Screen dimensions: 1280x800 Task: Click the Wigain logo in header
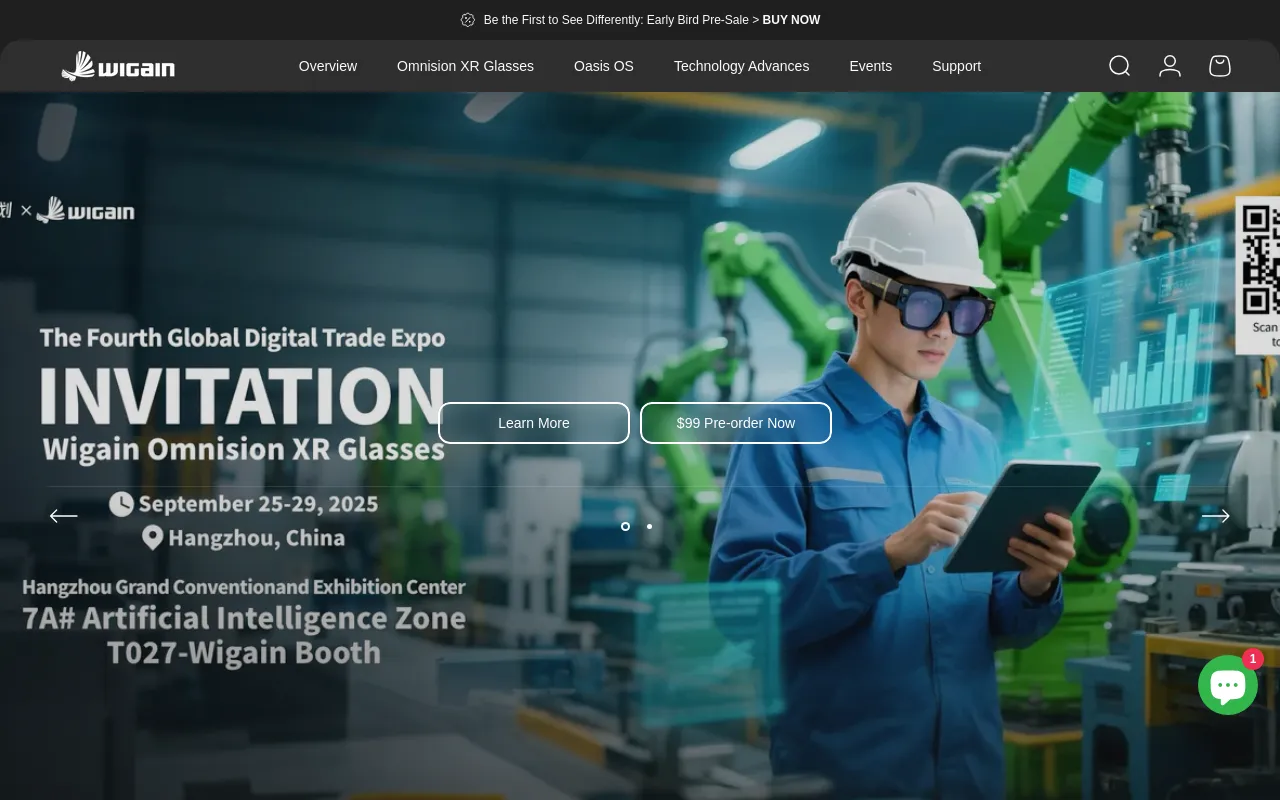[x=118, y=66]
